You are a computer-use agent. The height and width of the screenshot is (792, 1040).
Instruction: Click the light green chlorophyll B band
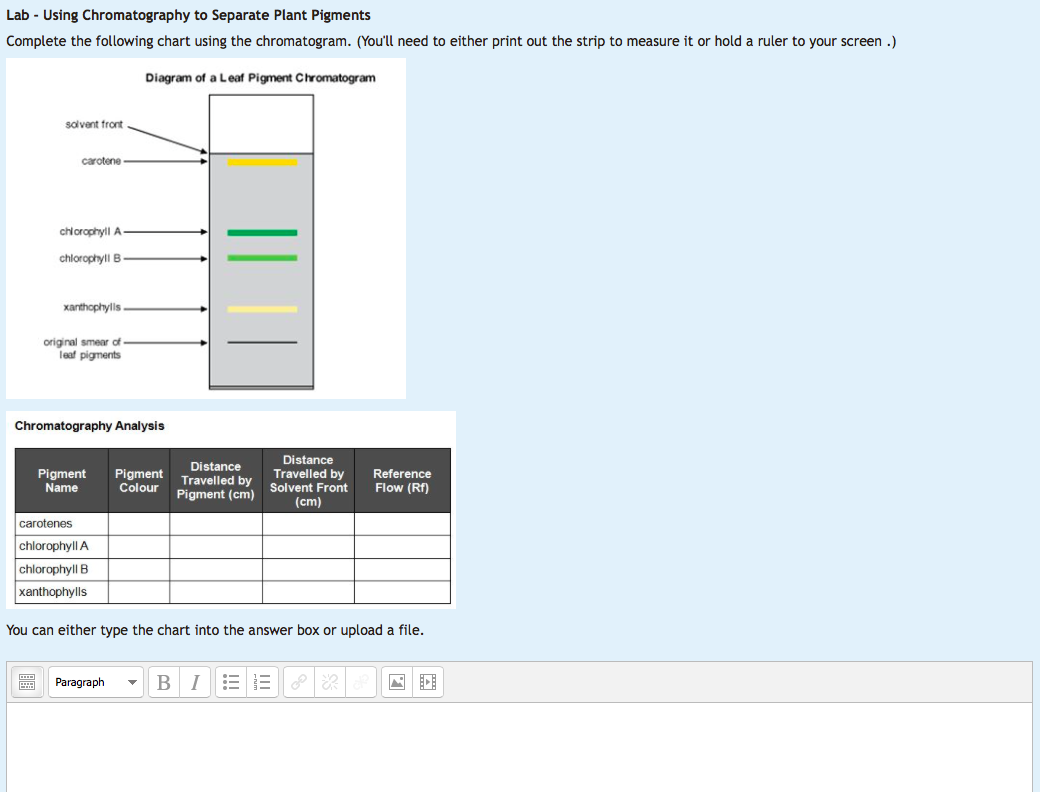point(262,258)
